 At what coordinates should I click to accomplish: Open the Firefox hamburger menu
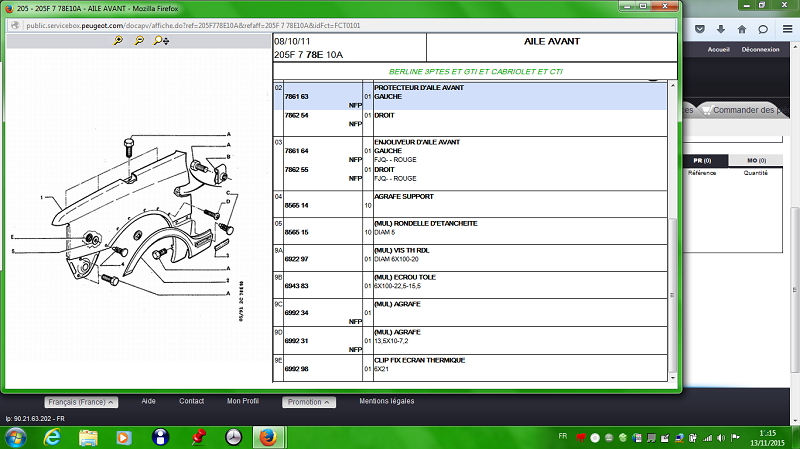point(788,29)
